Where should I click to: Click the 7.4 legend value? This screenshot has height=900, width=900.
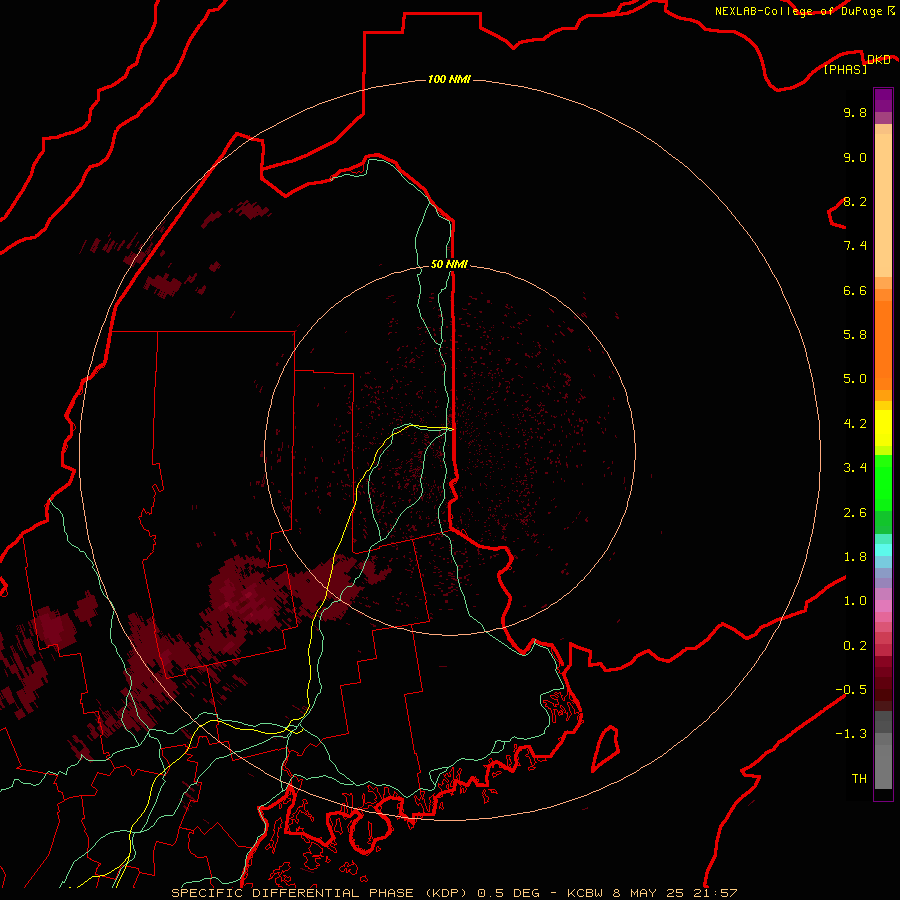(x=855, y=246)
